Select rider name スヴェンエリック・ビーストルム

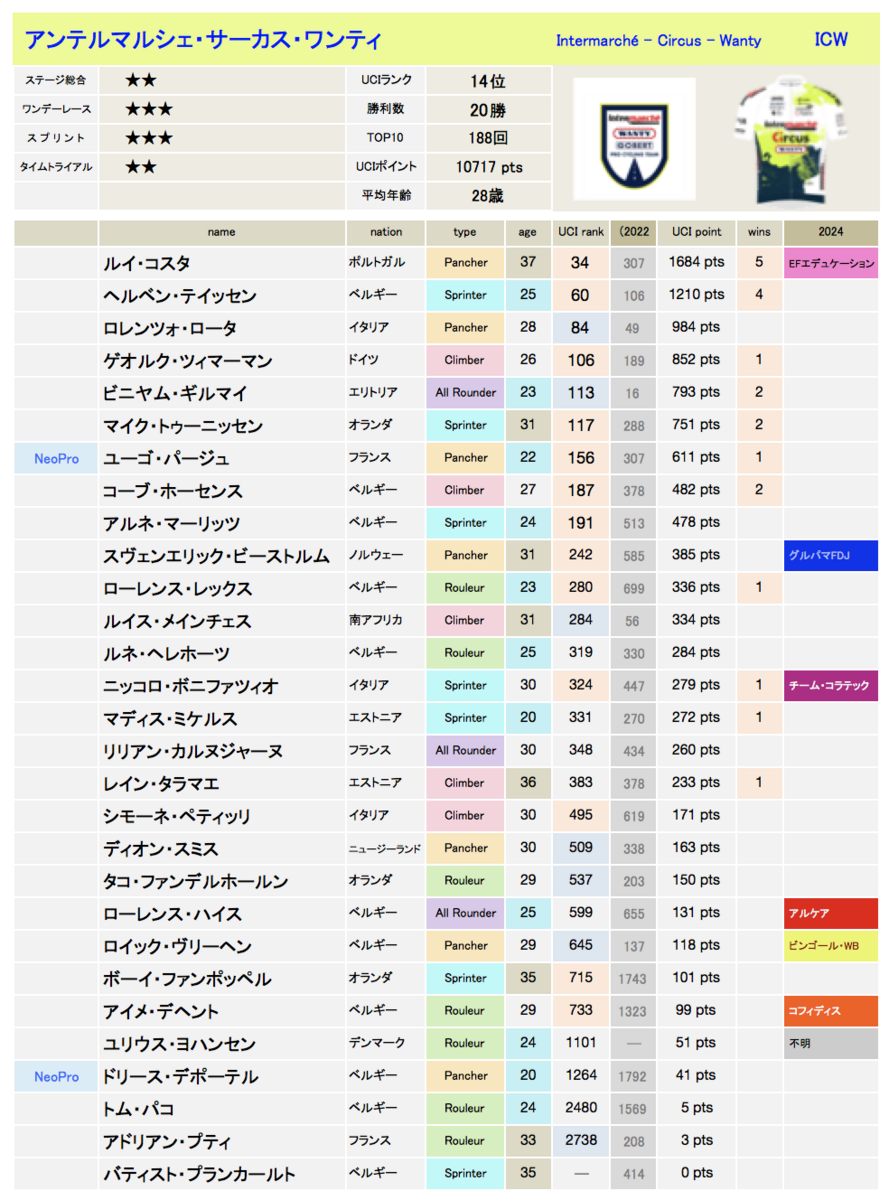click(216, 556)
